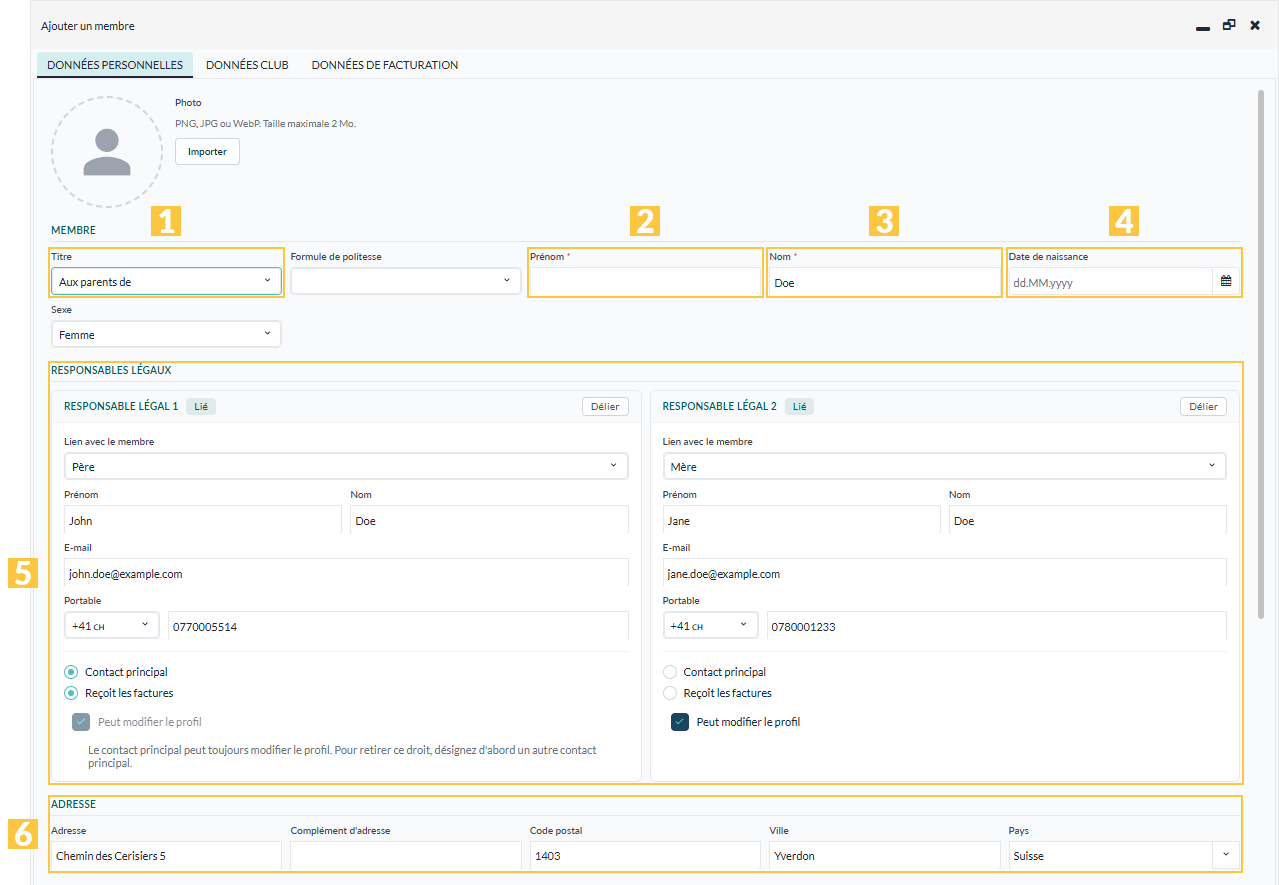Click the Ville field containing Yverdon
The image size is (1279, 885).
(884, 856)
